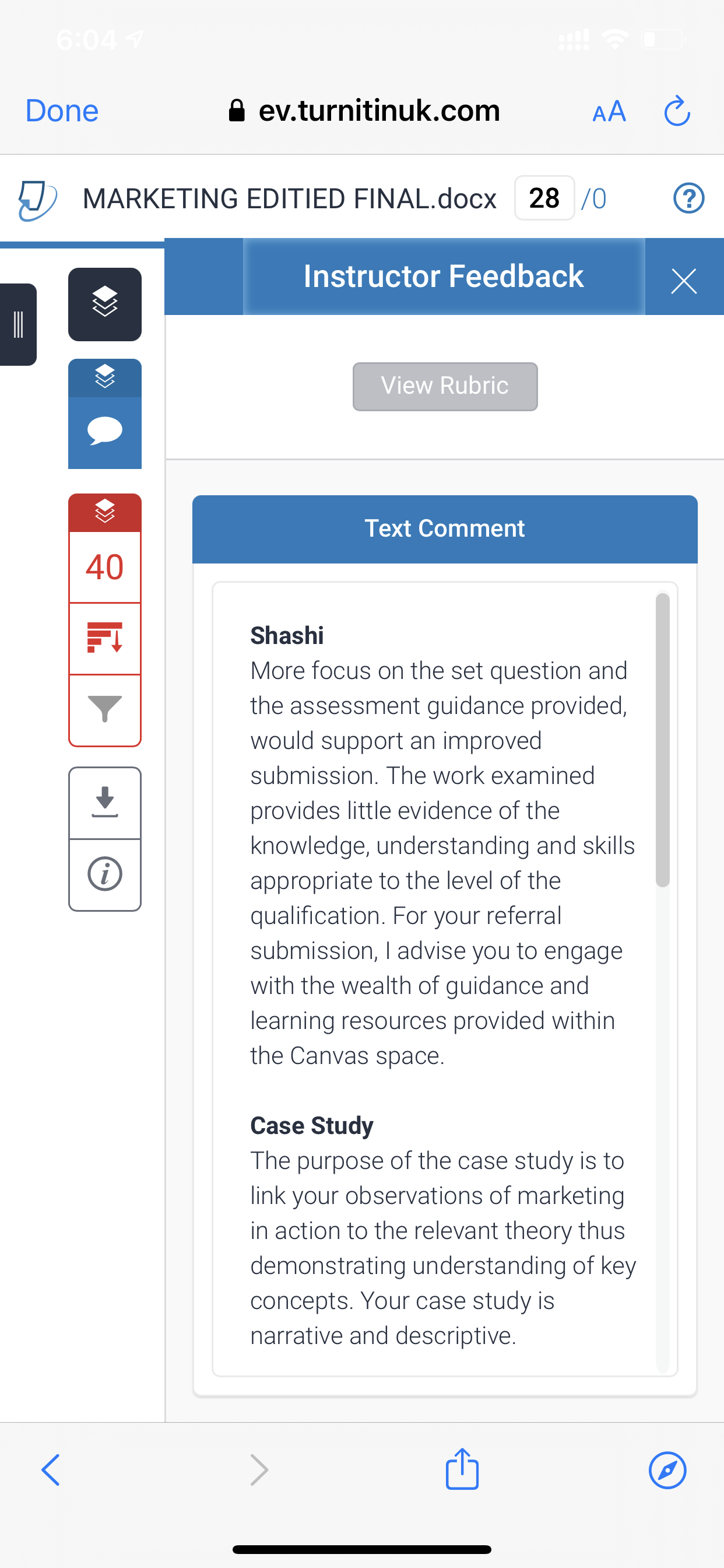Screen dimensions: 724x1568
Task: Toggle the red similarity layer icon
Action: coord(105,512)
